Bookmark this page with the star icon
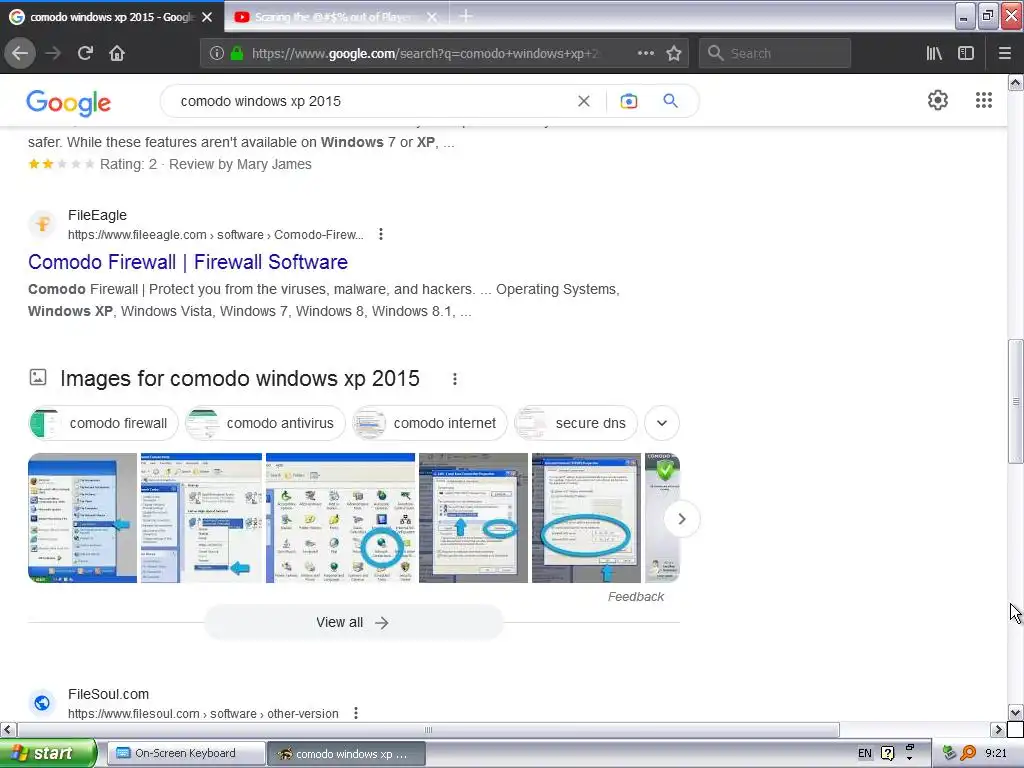1024x768 pixels. 674,53
